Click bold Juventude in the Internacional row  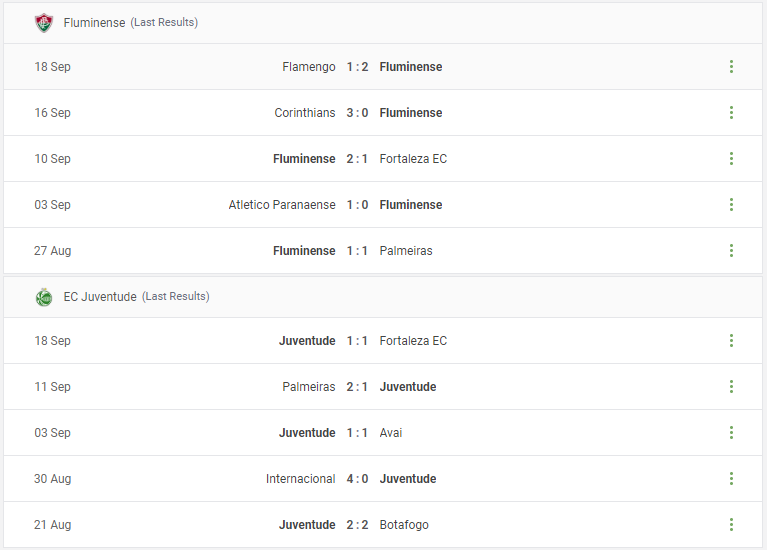(x=408, y=479)
